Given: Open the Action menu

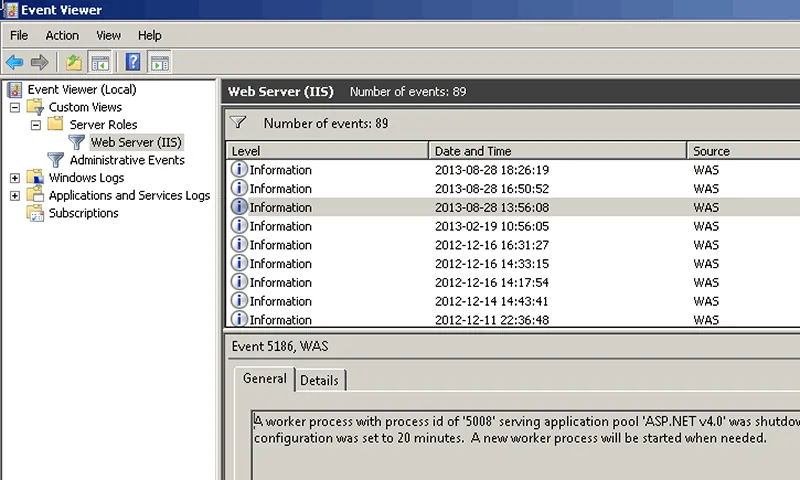Looking at the screenshot, I should pyautogui.click(x=62, y=35).
